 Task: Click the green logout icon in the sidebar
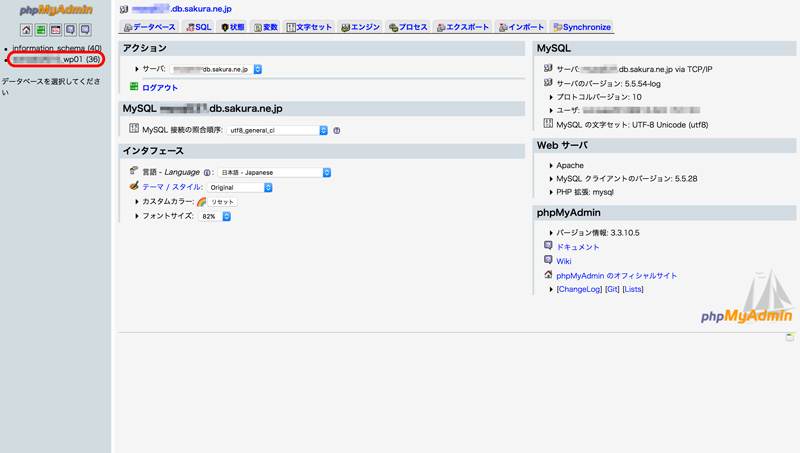coord(41,30)
